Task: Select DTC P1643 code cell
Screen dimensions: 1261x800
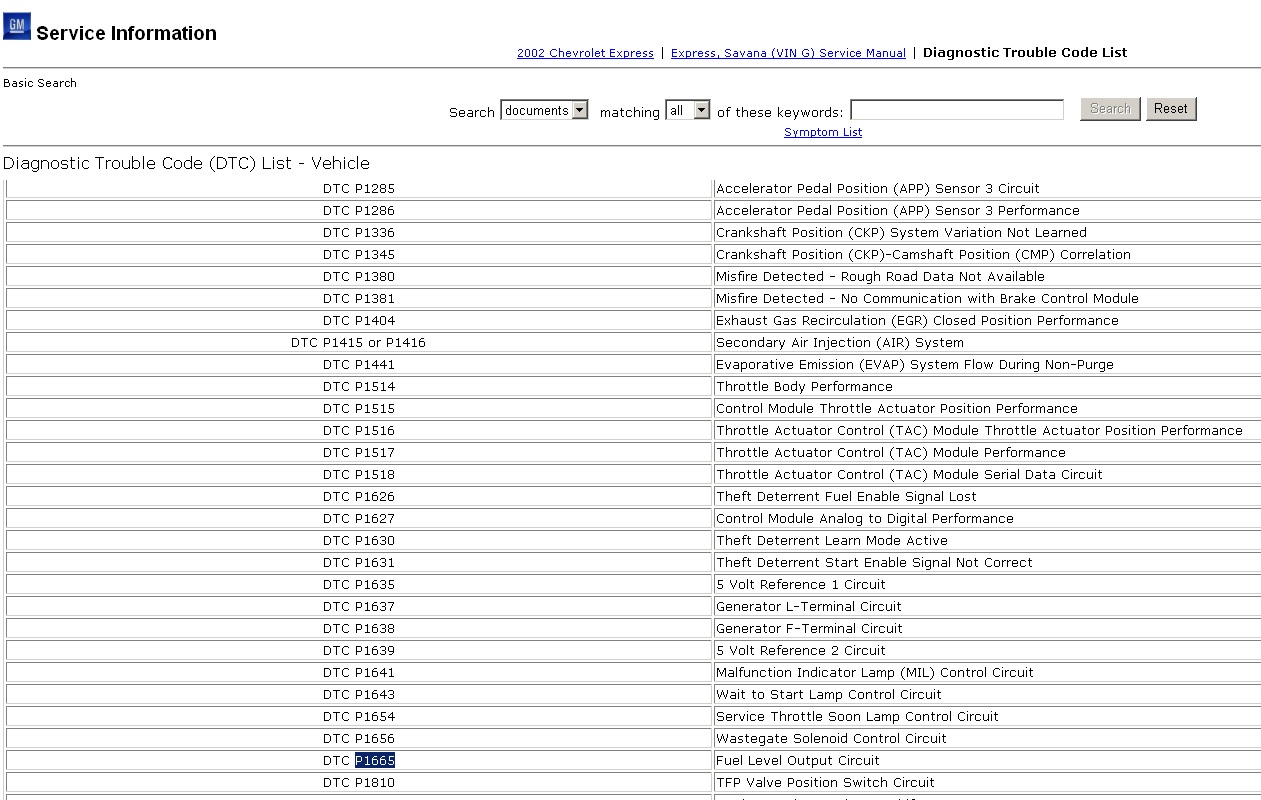Action: point(359,694)
